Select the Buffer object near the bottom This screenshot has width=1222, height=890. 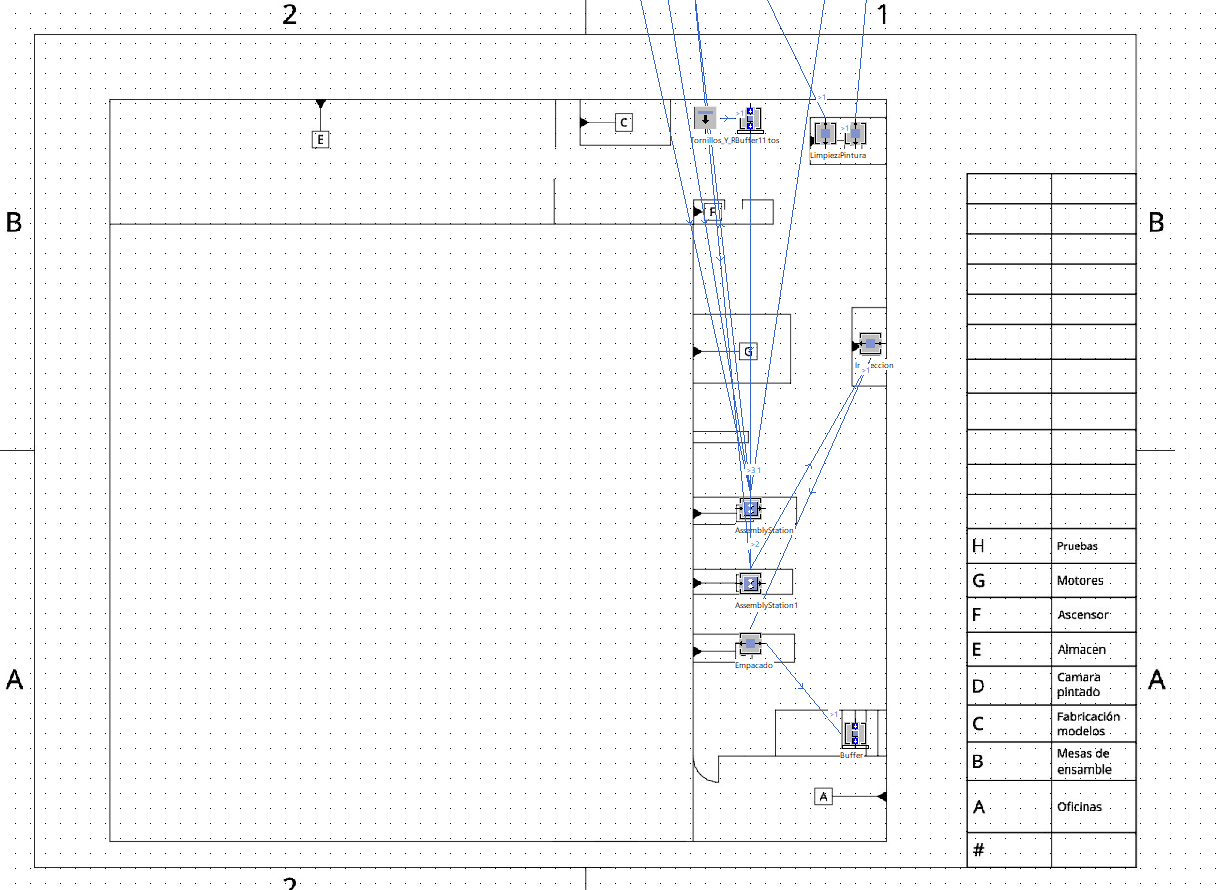pyautogui.click(x=854, y=734)
